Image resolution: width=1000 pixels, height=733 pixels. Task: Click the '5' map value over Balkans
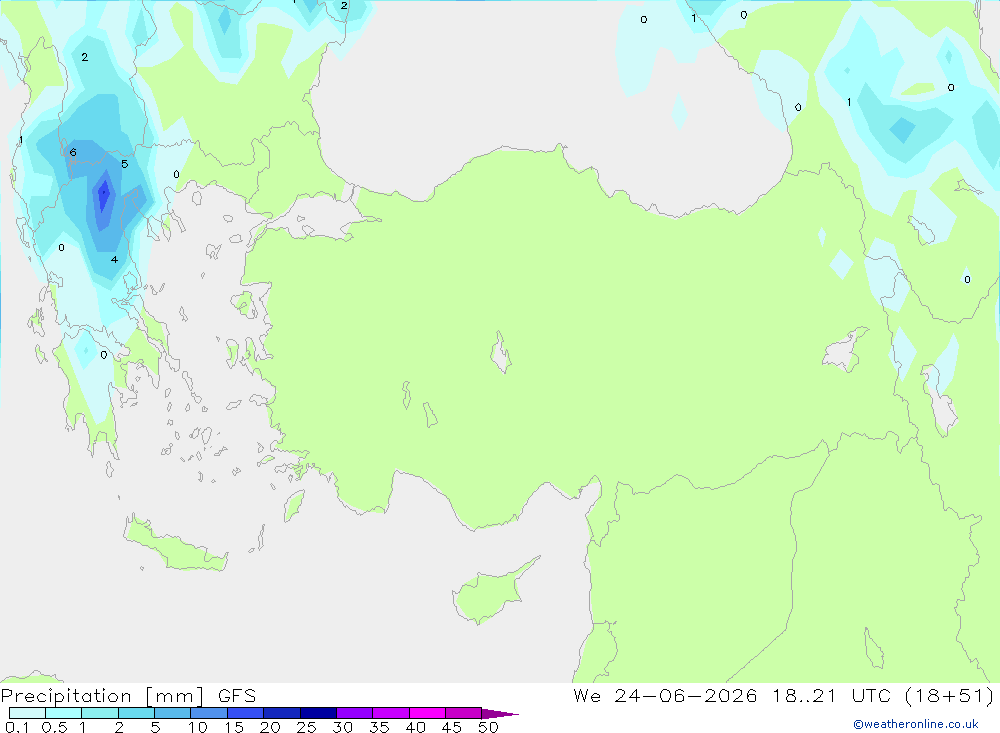point(124,164)
